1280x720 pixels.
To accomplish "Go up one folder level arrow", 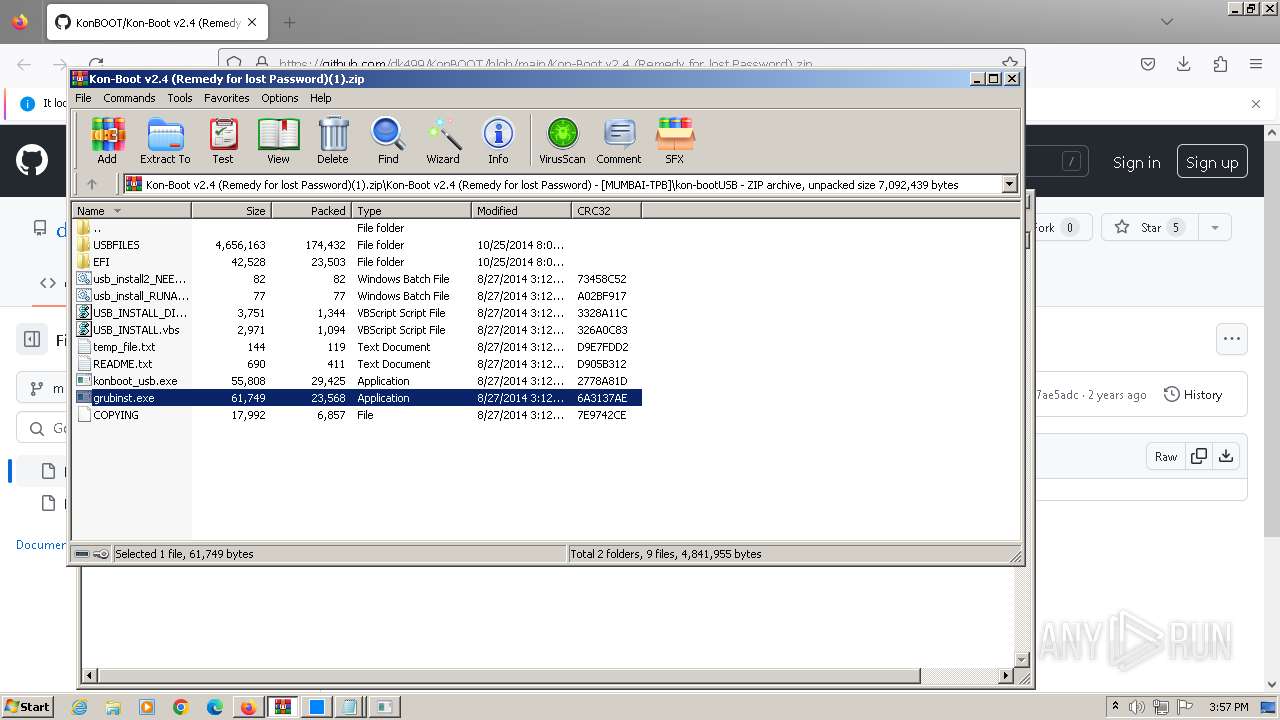I will coord(92,184).
